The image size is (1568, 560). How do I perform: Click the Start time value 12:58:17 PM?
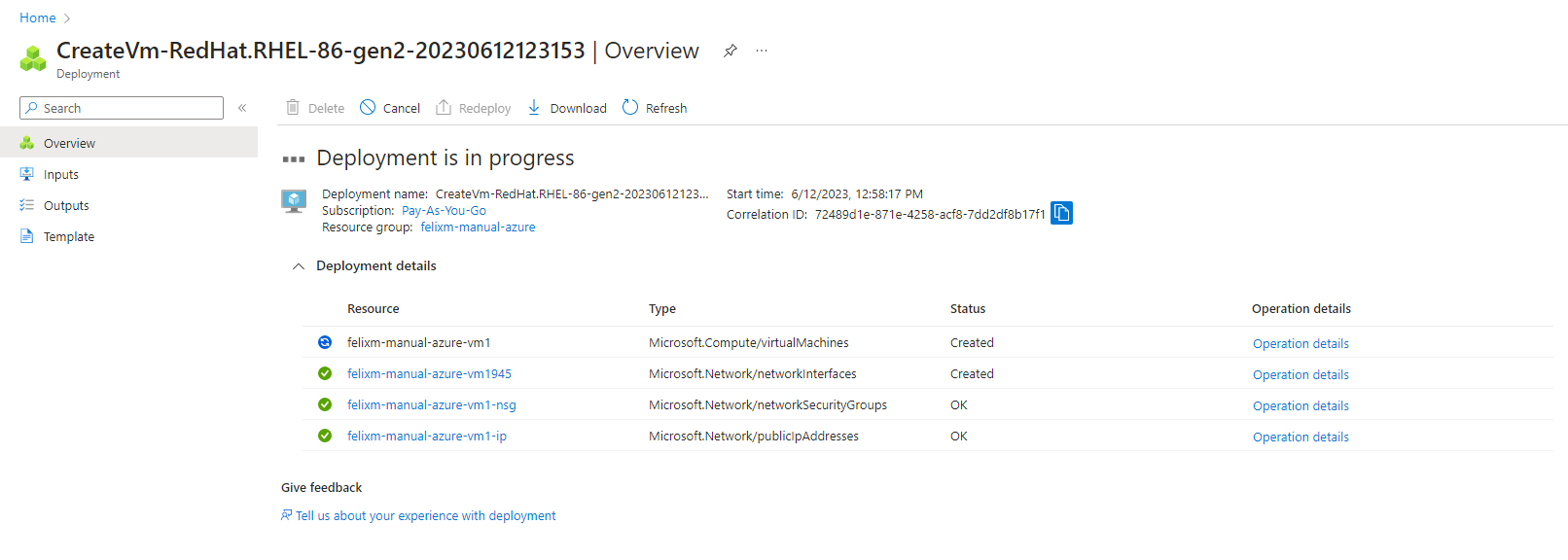coord(857,193)
